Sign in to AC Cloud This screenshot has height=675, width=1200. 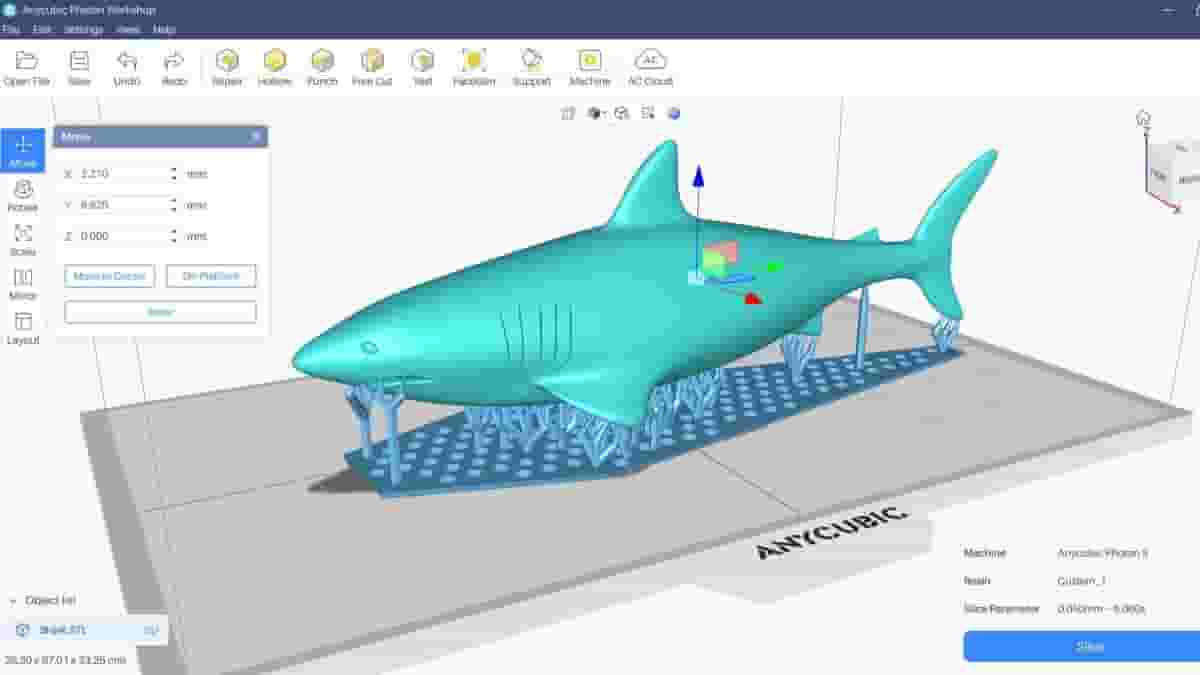click(x=652, y=66)
